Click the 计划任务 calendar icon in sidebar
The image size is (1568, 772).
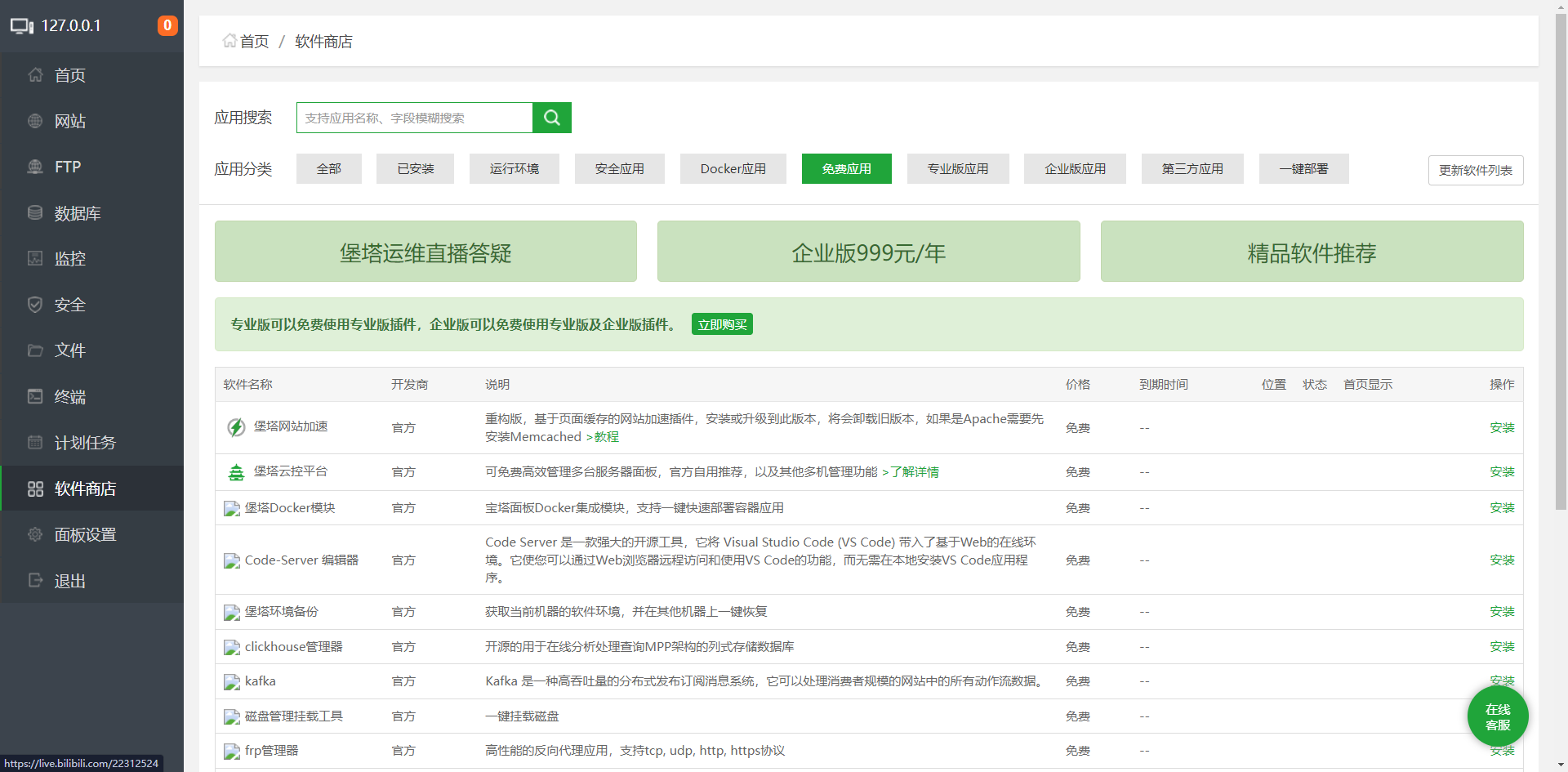[x=35, y=442]
